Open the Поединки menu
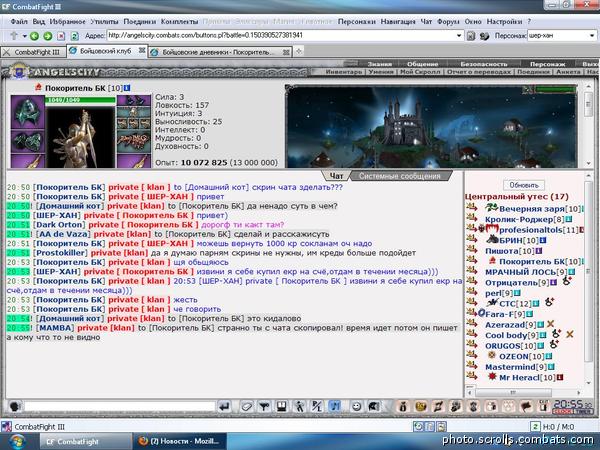 (140, 22)
